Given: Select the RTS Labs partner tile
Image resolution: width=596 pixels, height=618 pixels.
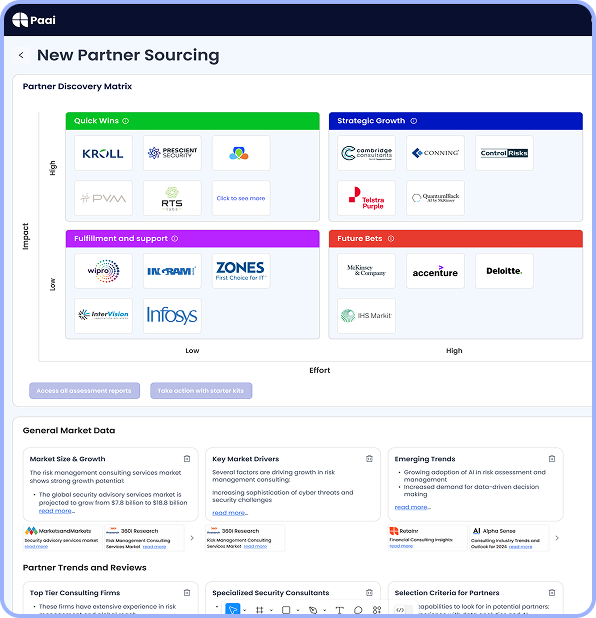Looking at the screenshot, I should click(172, 198).
